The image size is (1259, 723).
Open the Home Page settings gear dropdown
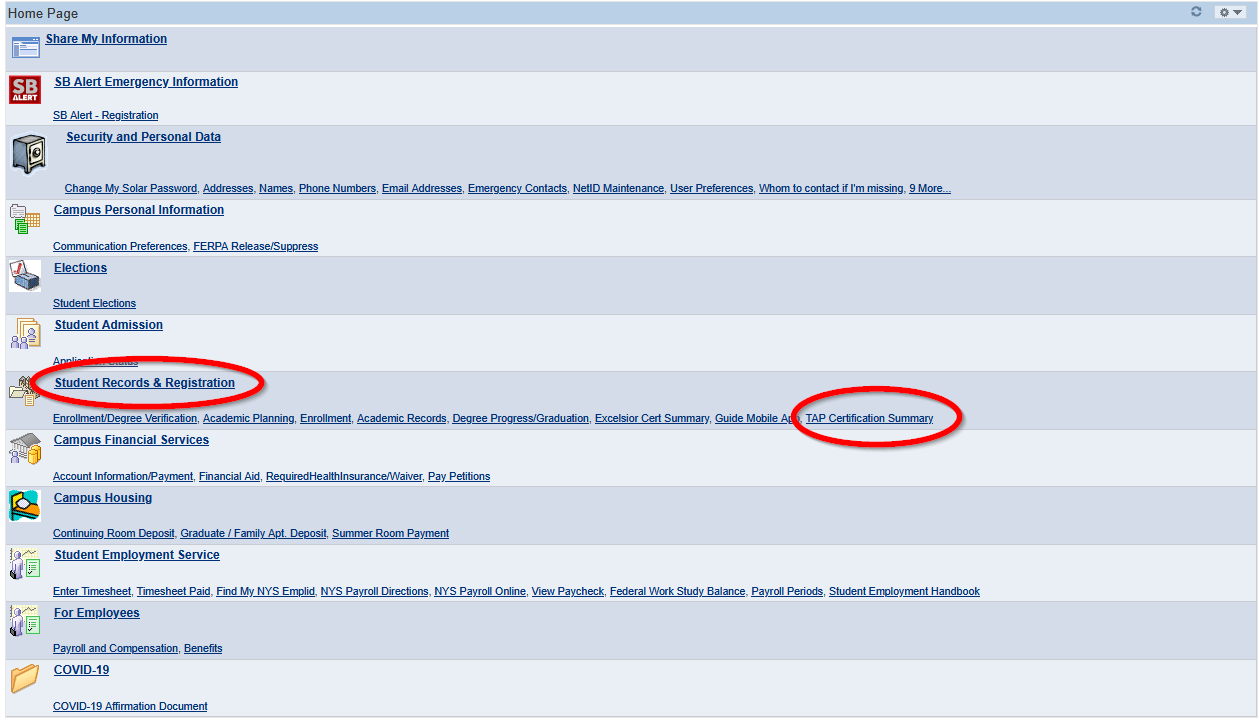1229,12
